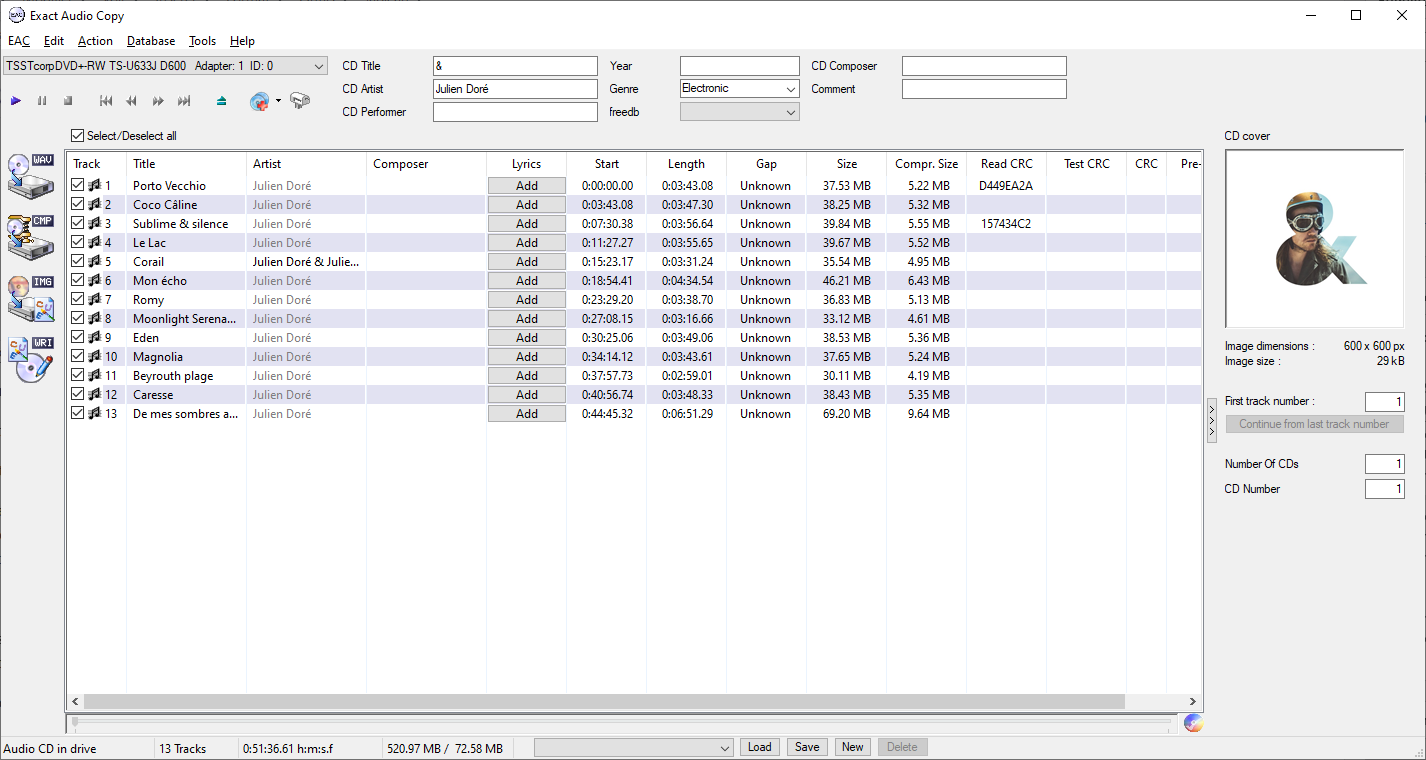Image resolution: width=1426 pixels, height=760 pixels.
Task: Click music note icon of Corail
Action: point(94,261)
